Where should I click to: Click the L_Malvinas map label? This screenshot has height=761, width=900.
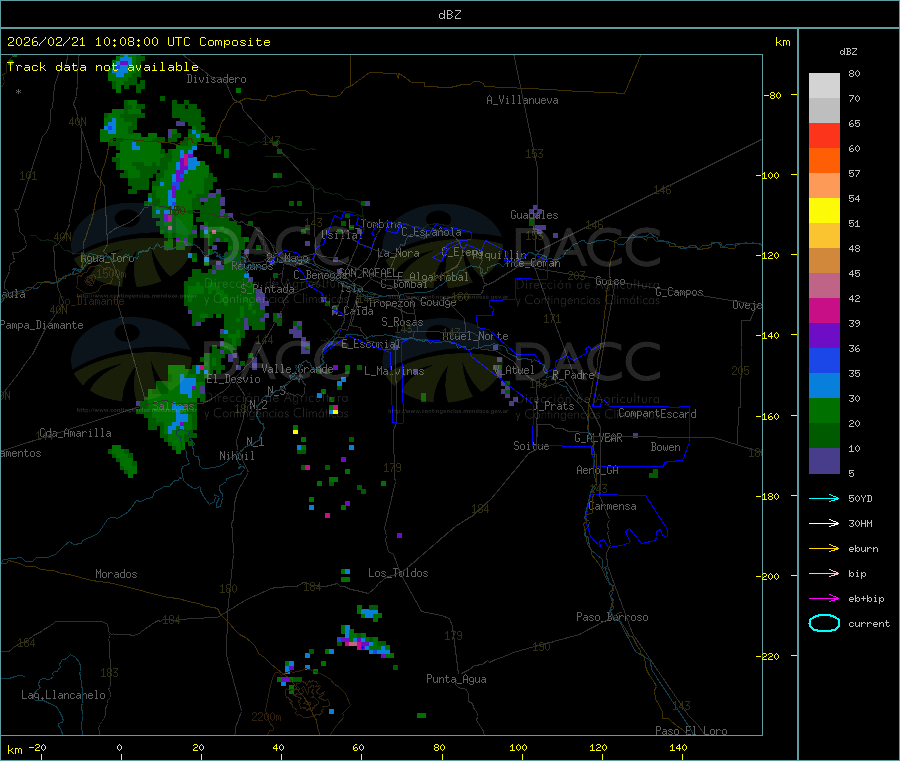[394, 371]
